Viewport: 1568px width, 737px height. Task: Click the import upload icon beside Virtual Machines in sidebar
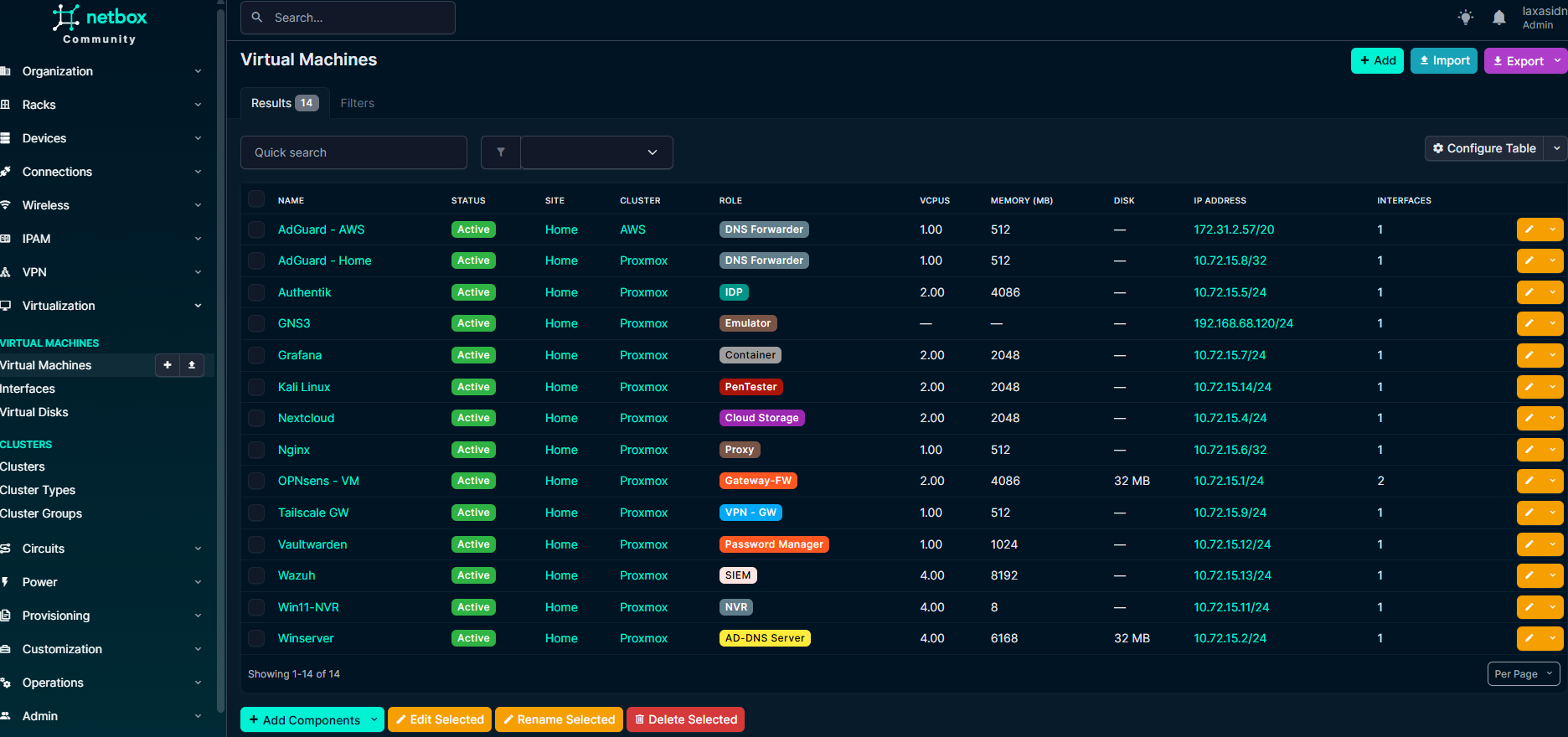pyautogui.click(x=192, y=365)
